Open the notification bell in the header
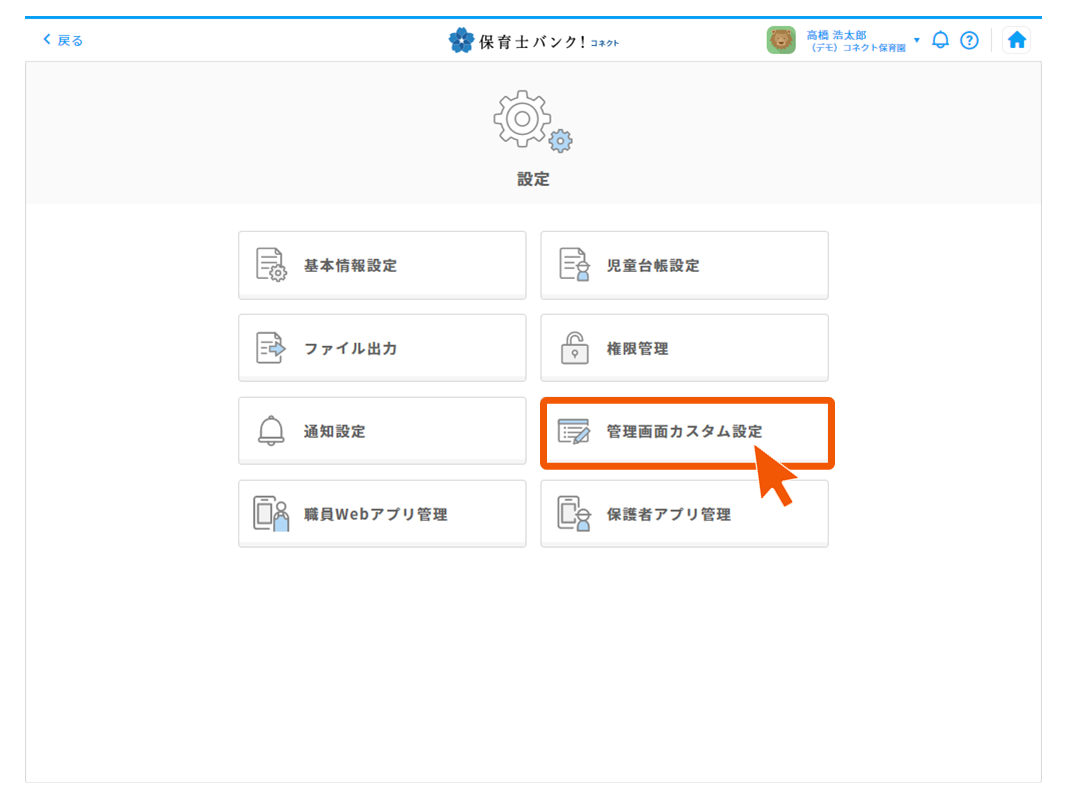Image resolution: width=1067 pixels, height=800 pixels. [940, 40]
